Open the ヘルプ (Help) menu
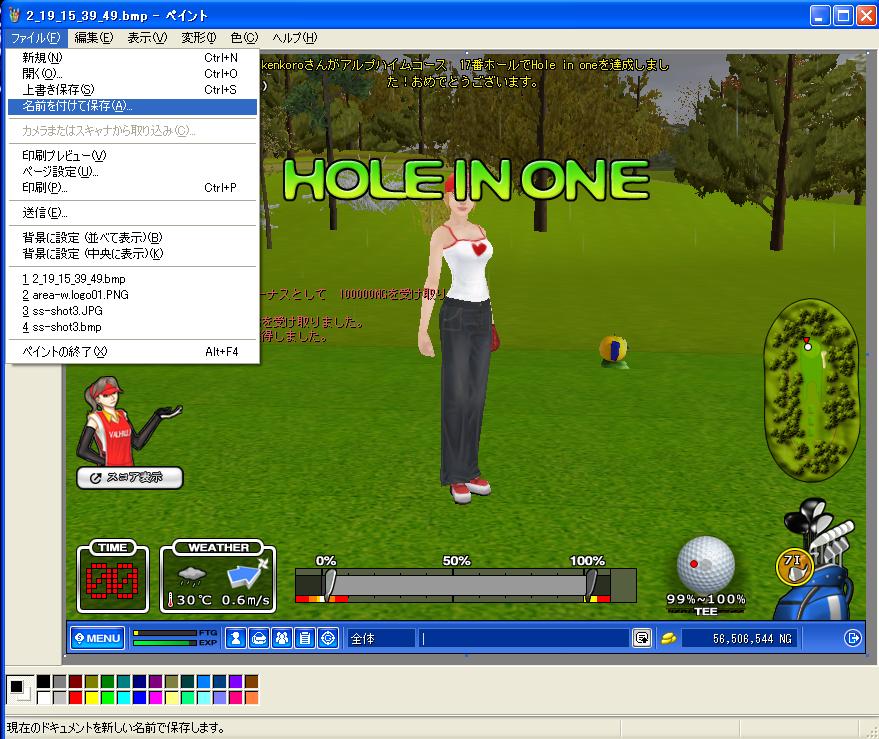 tap(294, 38)
